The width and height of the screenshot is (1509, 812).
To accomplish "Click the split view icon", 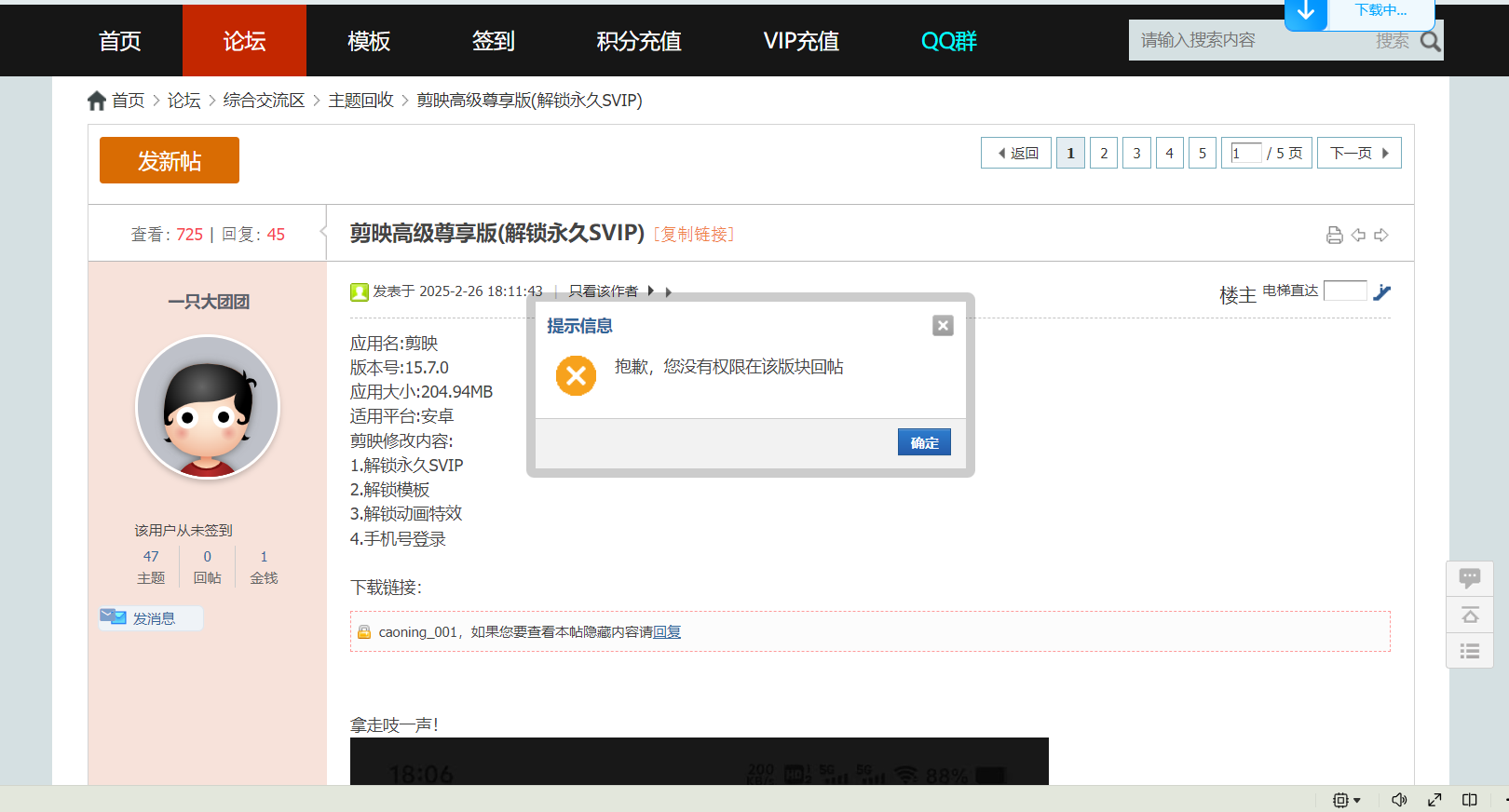I will (1470, 800).
